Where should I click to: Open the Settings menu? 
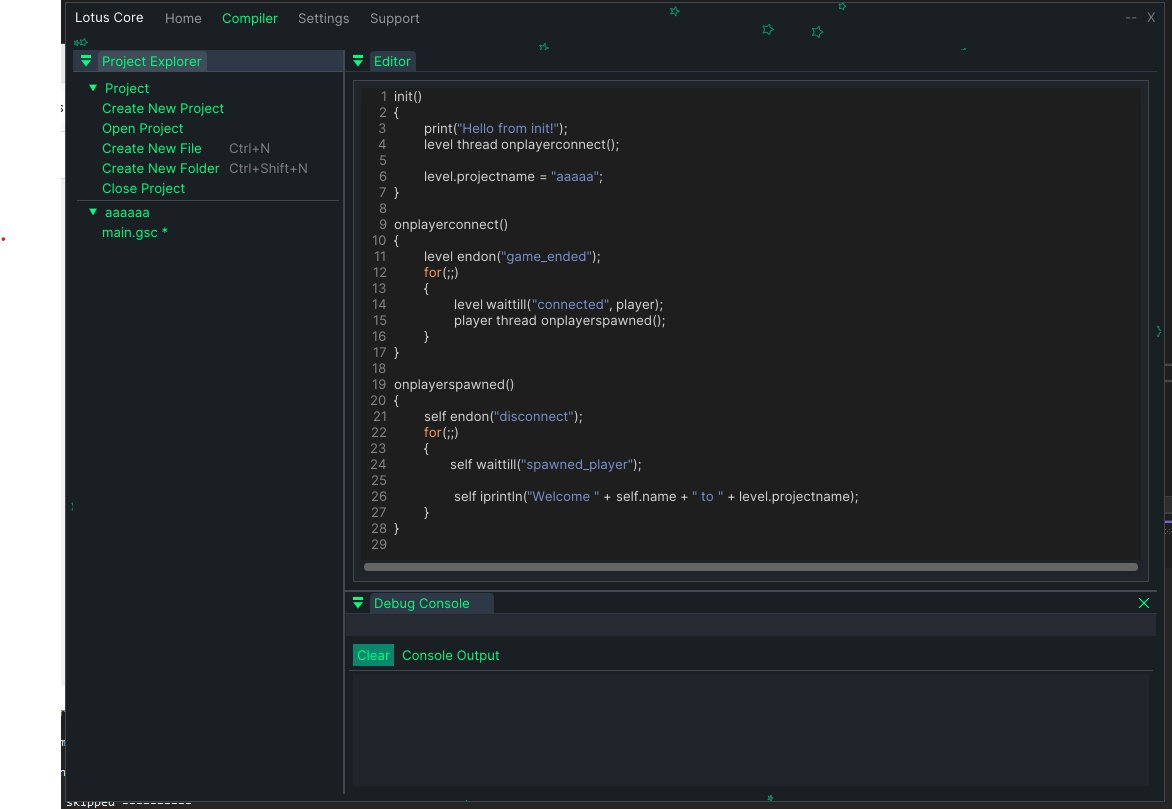click(x=323, y=18)
